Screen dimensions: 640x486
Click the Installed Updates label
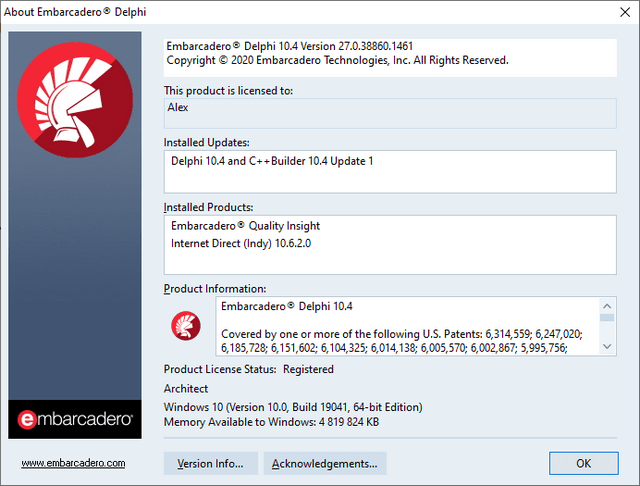207,142
